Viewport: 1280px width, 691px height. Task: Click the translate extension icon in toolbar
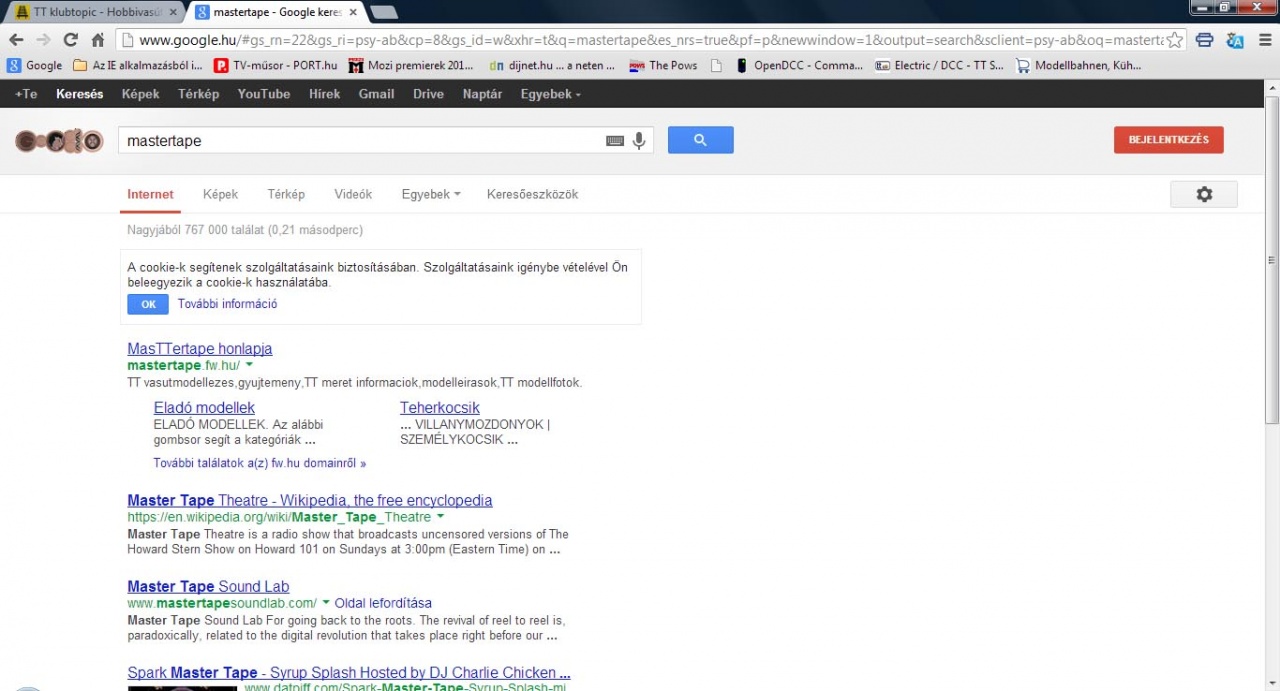[x=1235, y=40]
